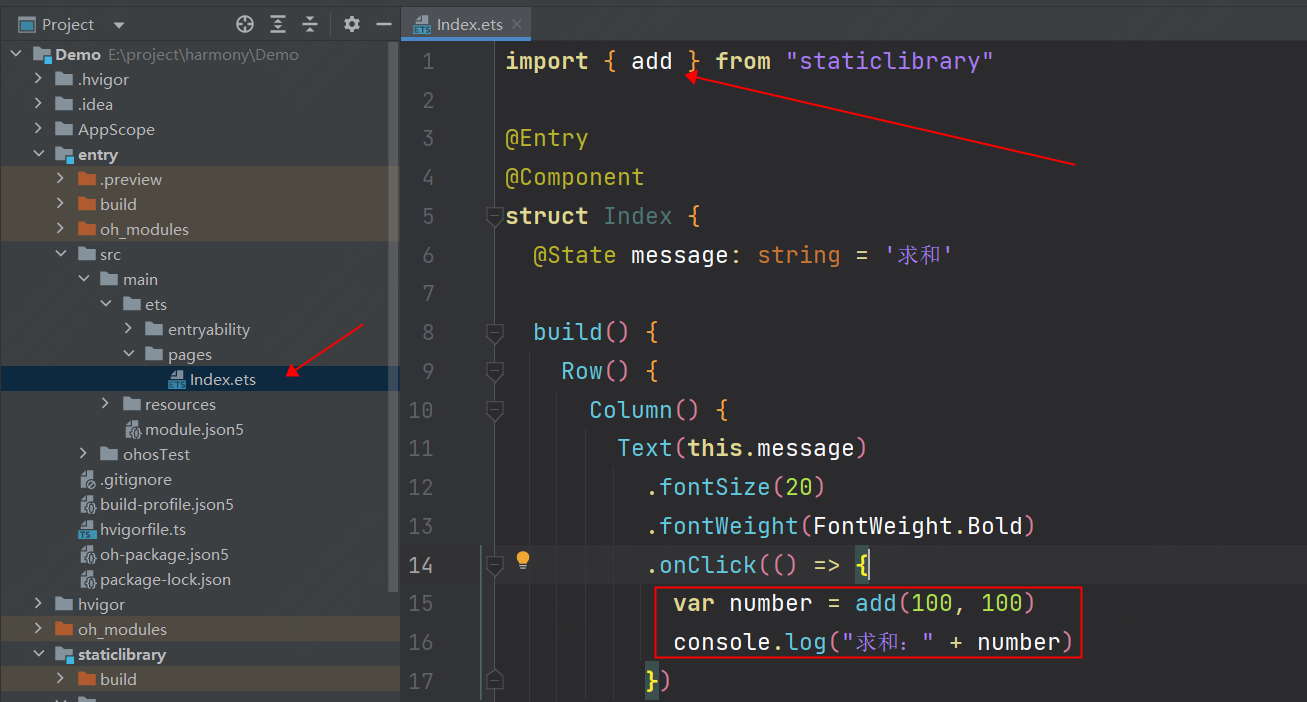Select the hvigorfile.ts file
This screenshot has height=702, width=1307.
pyautogui.click(x=142, y=530)
